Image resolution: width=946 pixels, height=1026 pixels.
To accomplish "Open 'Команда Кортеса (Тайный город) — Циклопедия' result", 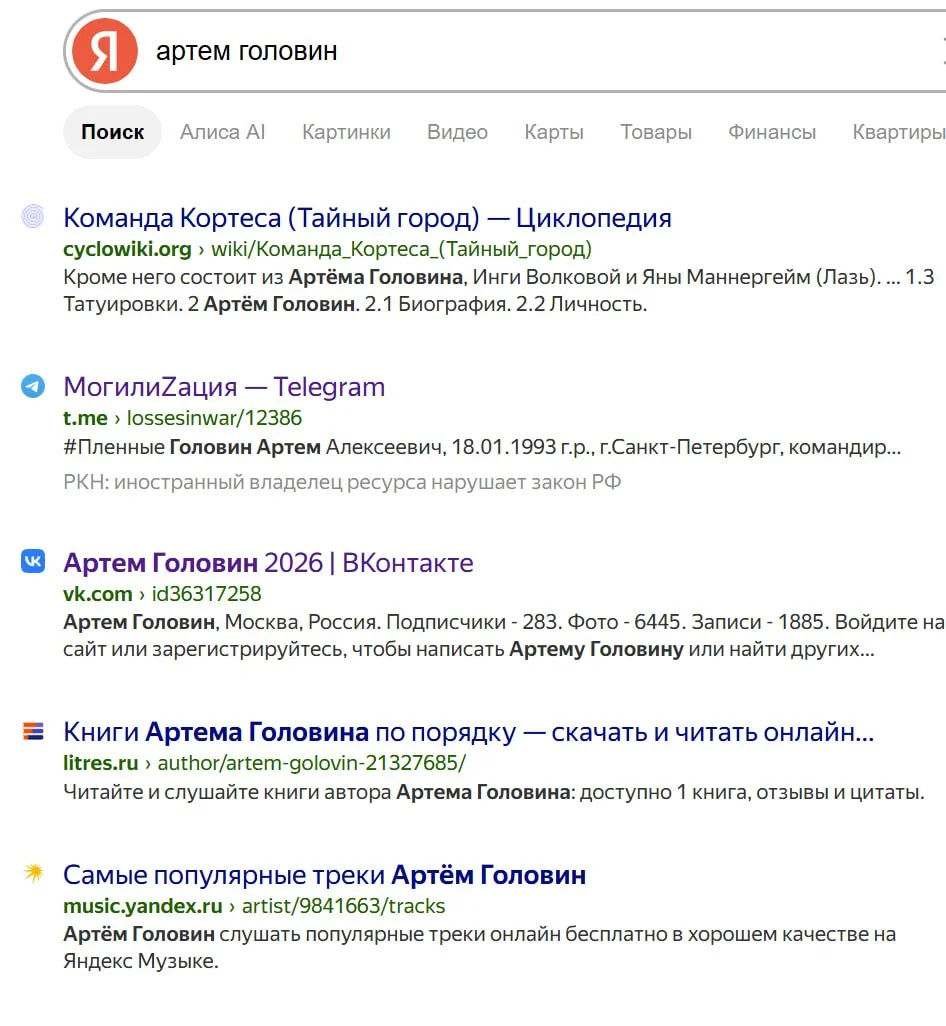I will 368,218.
